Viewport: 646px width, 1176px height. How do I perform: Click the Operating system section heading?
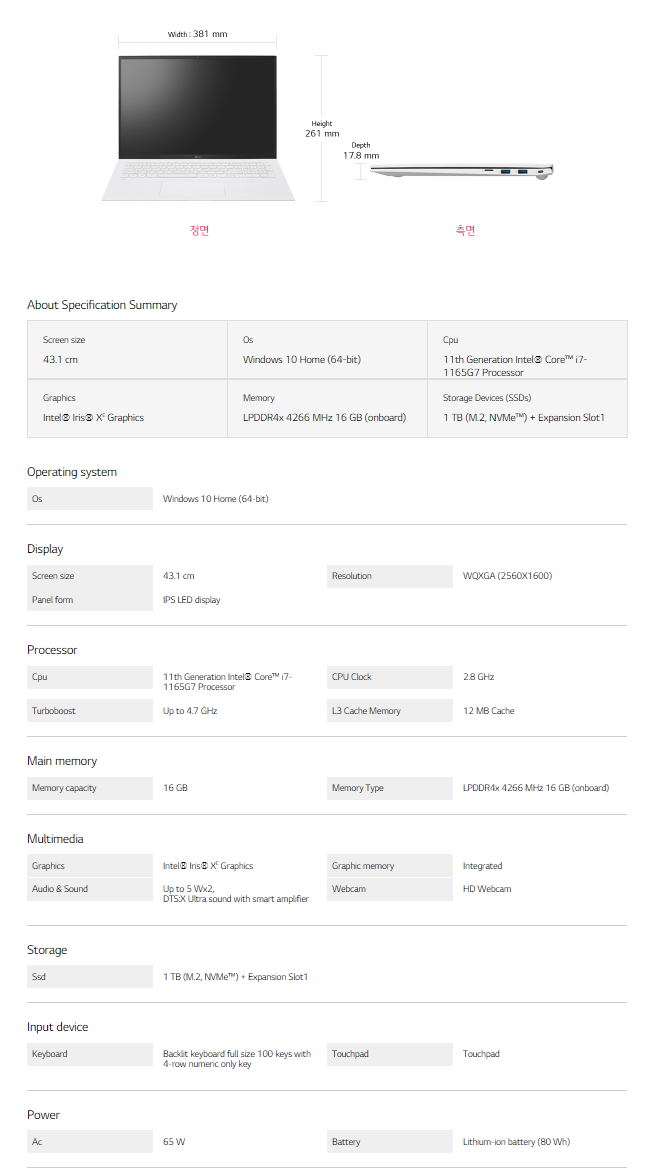[72, 472]
